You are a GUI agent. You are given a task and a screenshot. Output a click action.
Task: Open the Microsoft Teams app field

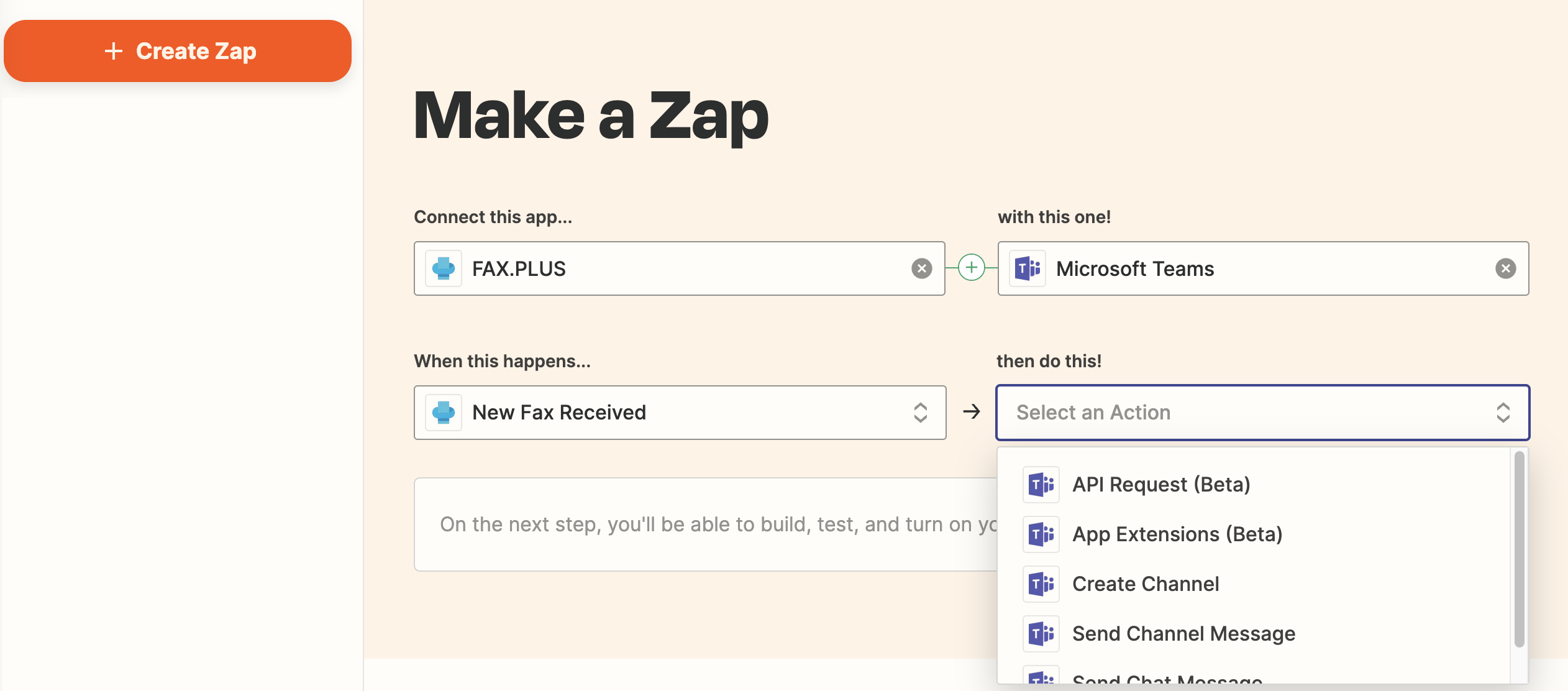pos(1263,268)
